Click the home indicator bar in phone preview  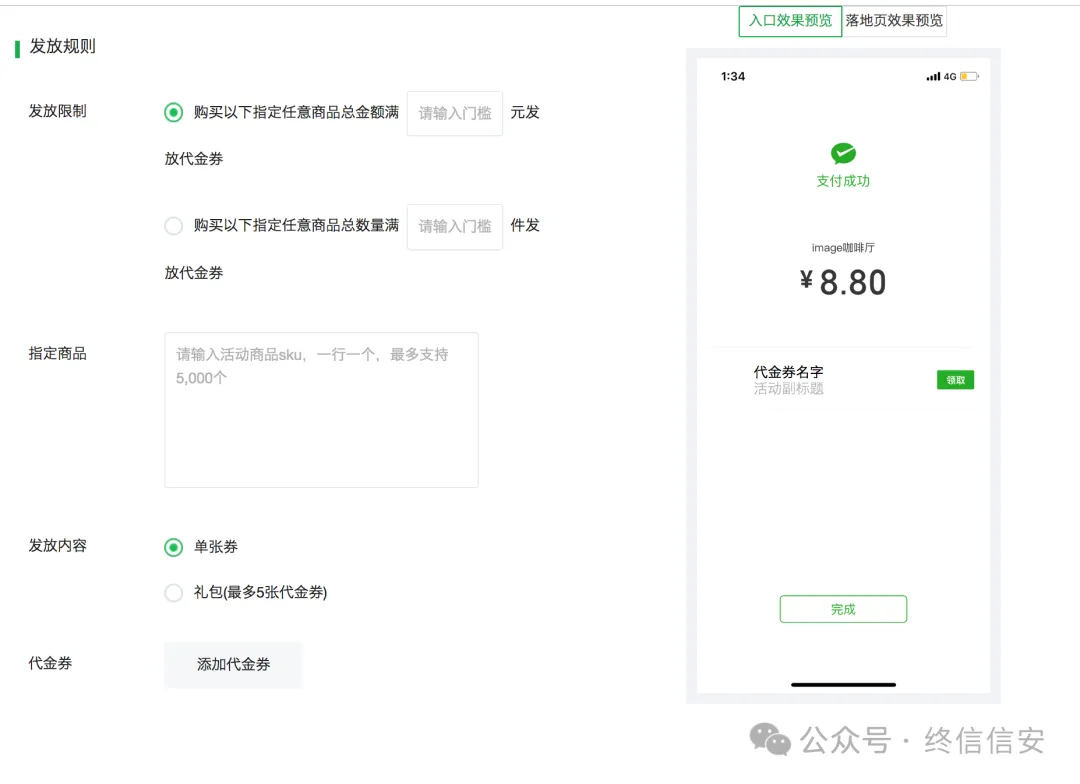click(x=843, y=684)
